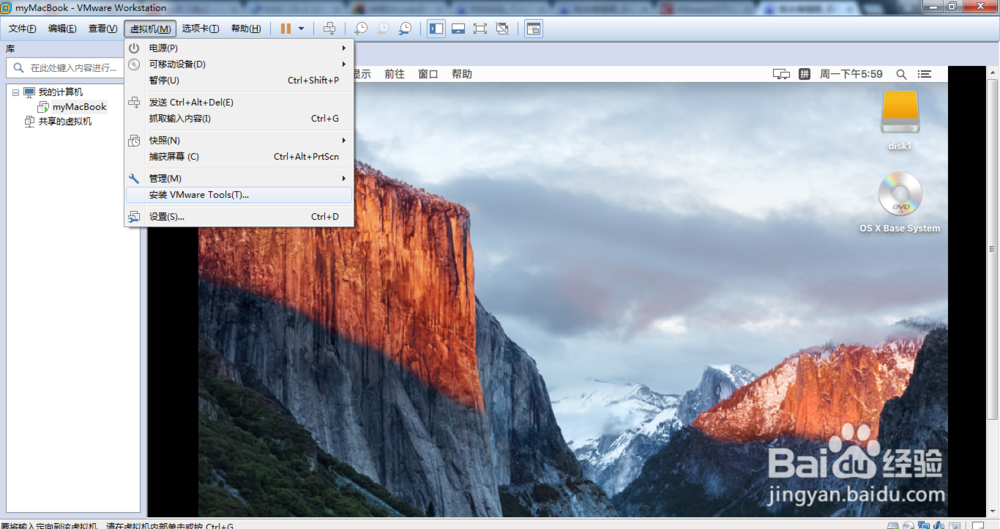Open Spotlight search magnifier icon
The height and width of the screenshot is (529, 1000).
[901, 74]
